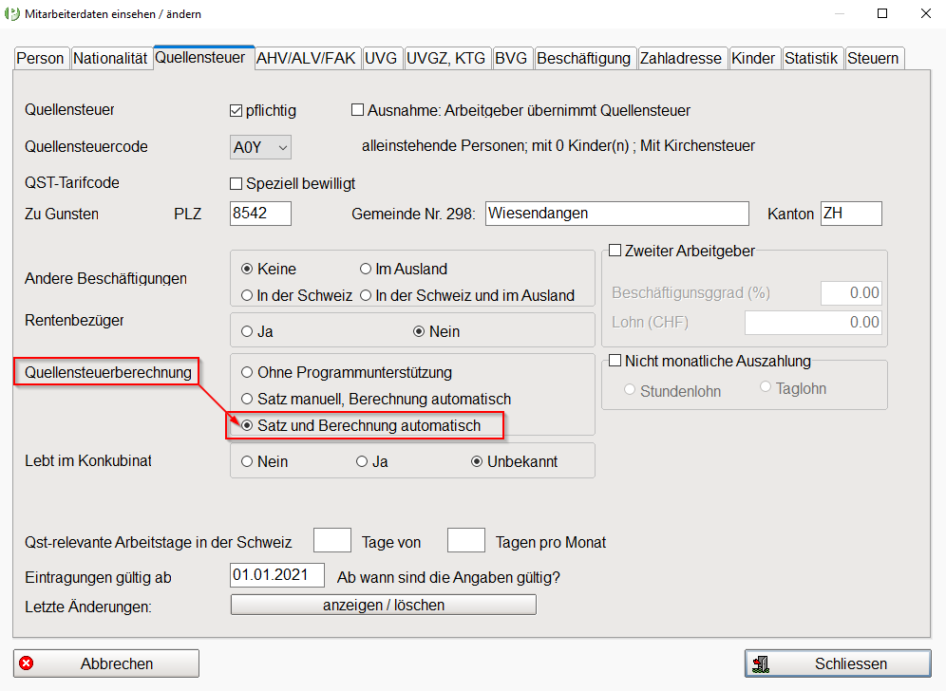Viewport: 946px width, 691px height.
Task: Open the AHV/ALV/FAK tab
Action: pos(306,59)
